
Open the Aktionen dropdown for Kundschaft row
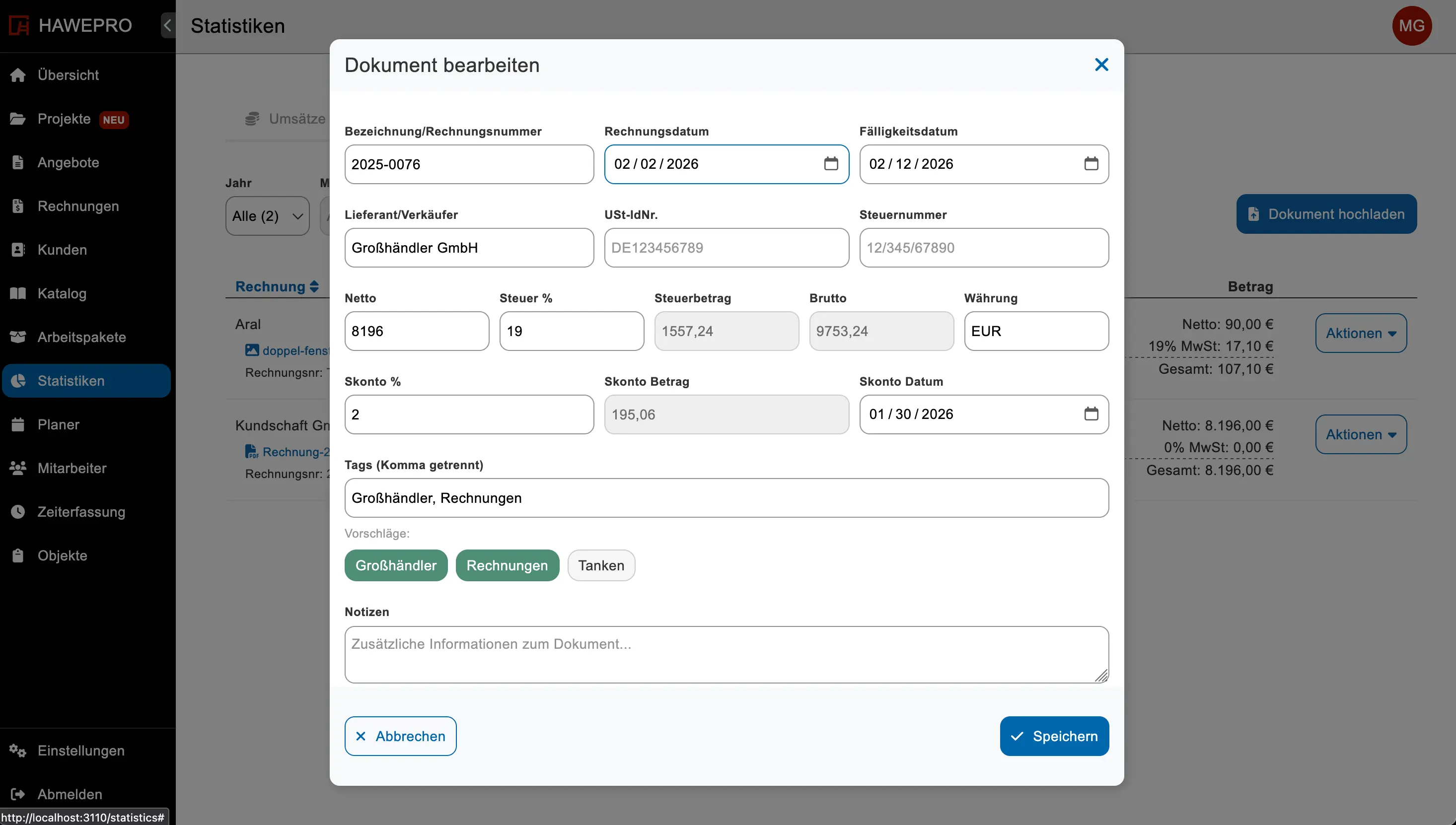pos(1360,435)
